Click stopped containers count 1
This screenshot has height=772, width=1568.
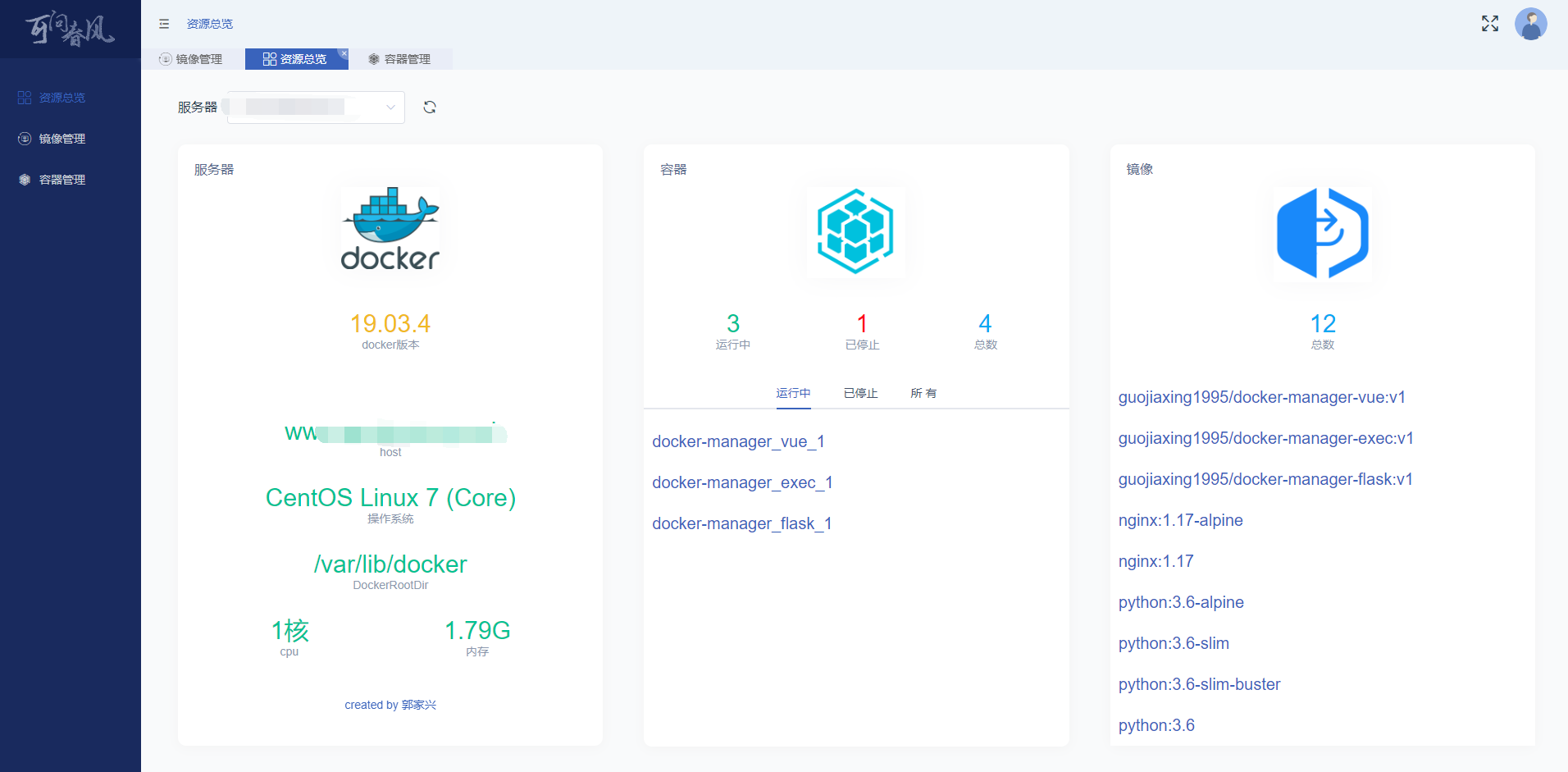pyautogui.click(x=862, y=323)
